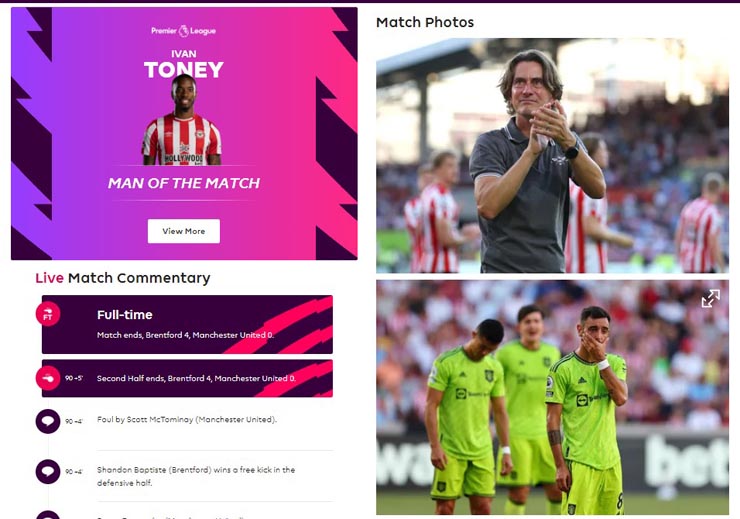Click the Shandon Baptiste free kick bubble icon
This screenshot has height=519, width=740.
coord(48,471)
